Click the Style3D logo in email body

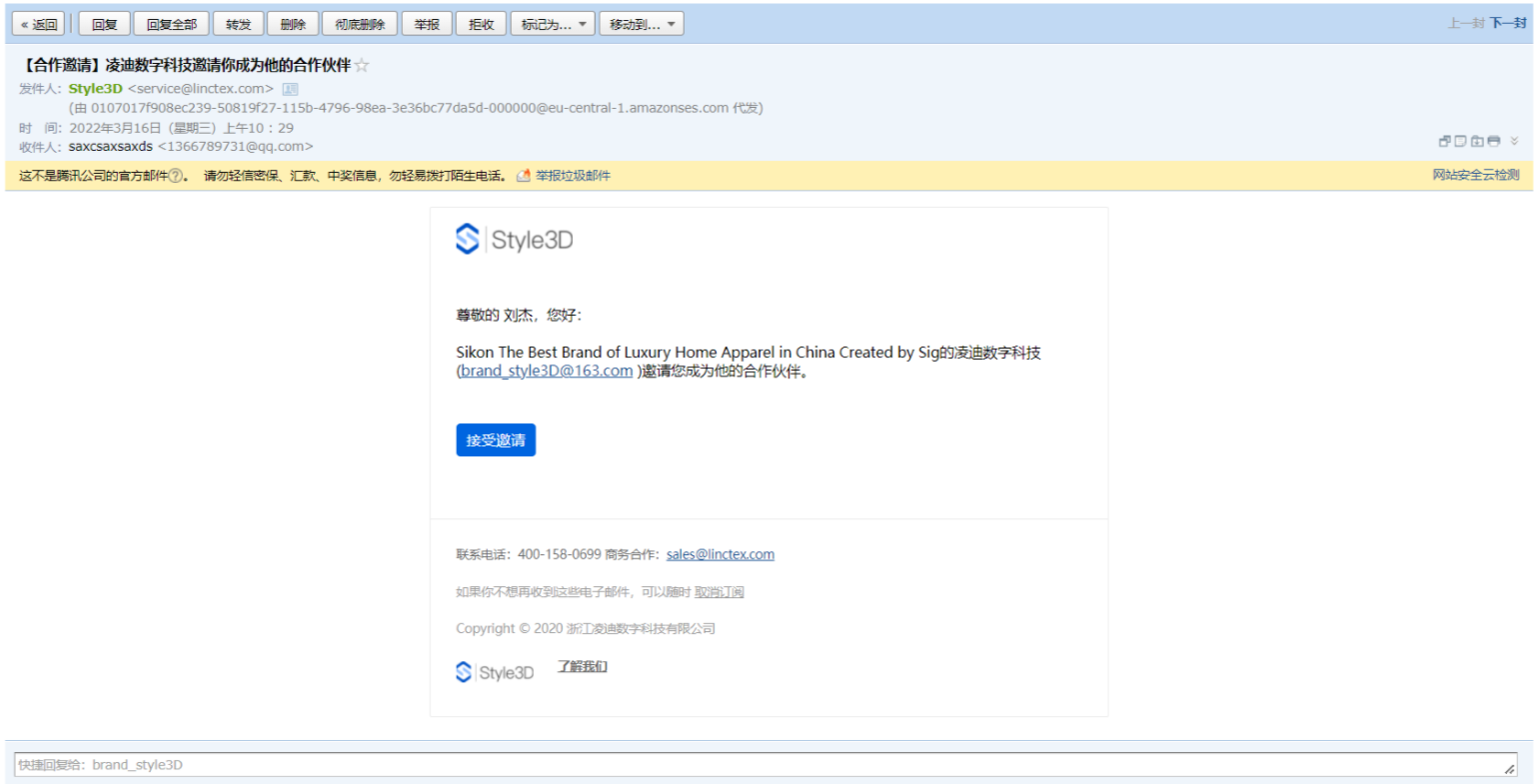pyautogui.click(x=515, y=240)
